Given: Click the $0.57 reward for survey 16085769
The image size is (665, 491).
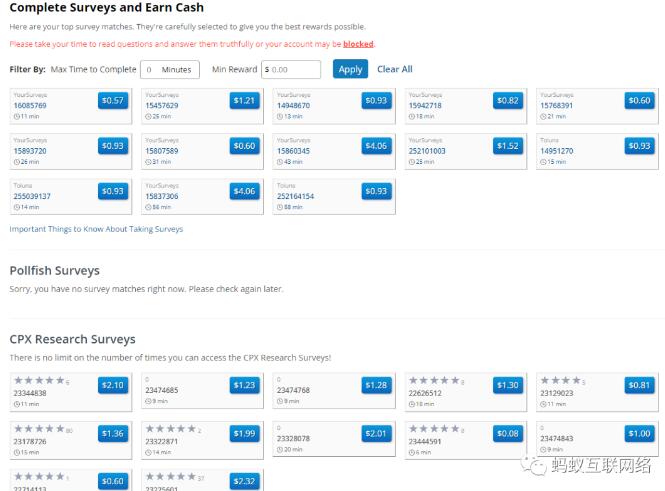Looking at the screenshot, I should coord(113,100).
